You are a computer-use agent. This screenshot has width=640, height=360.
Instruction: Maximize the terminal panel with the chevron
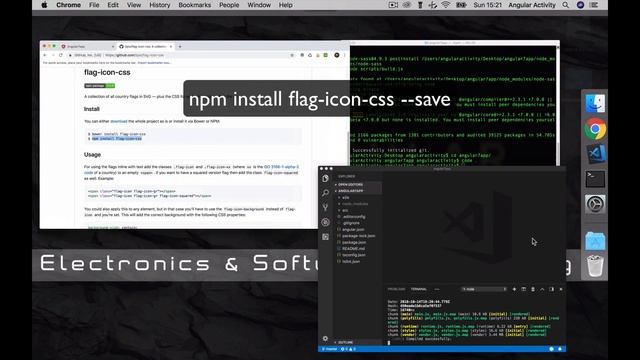pyautogui.click(x=542, y=289)
